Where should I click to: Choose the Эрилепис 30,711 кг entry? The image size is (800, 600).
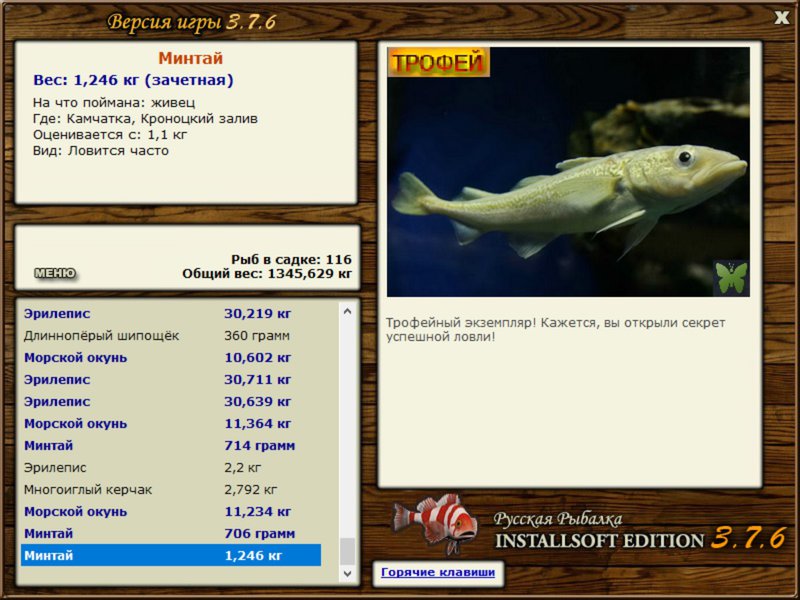point(171,380)
